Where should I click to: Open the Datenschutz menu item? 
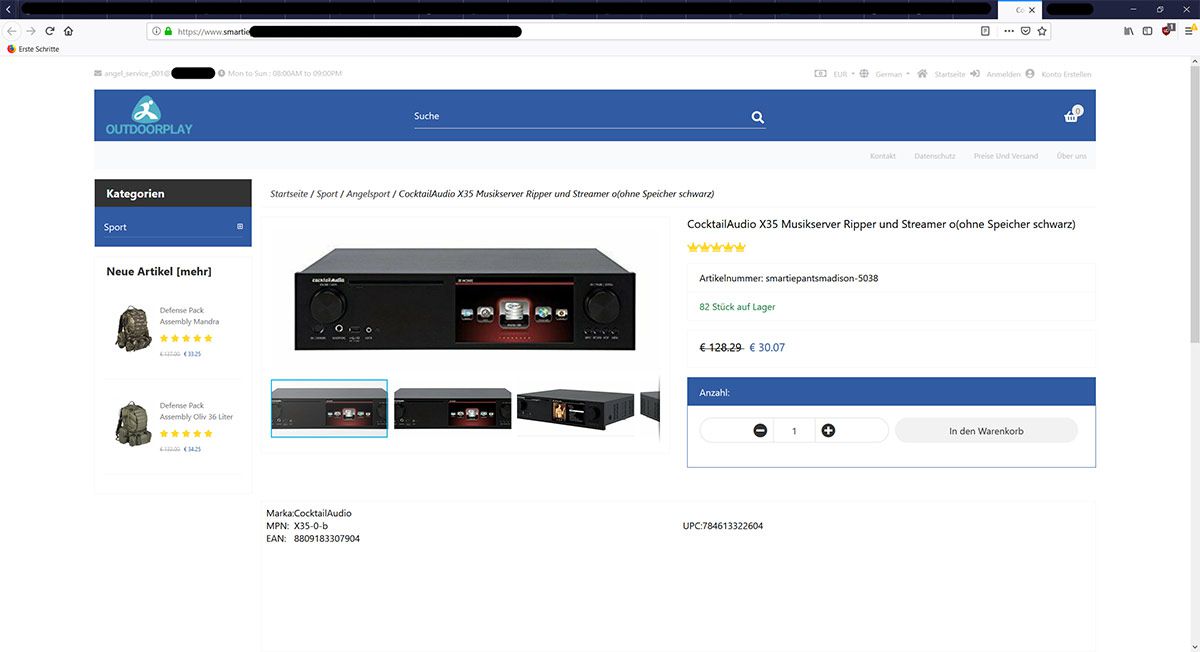(x=935, y=156)
